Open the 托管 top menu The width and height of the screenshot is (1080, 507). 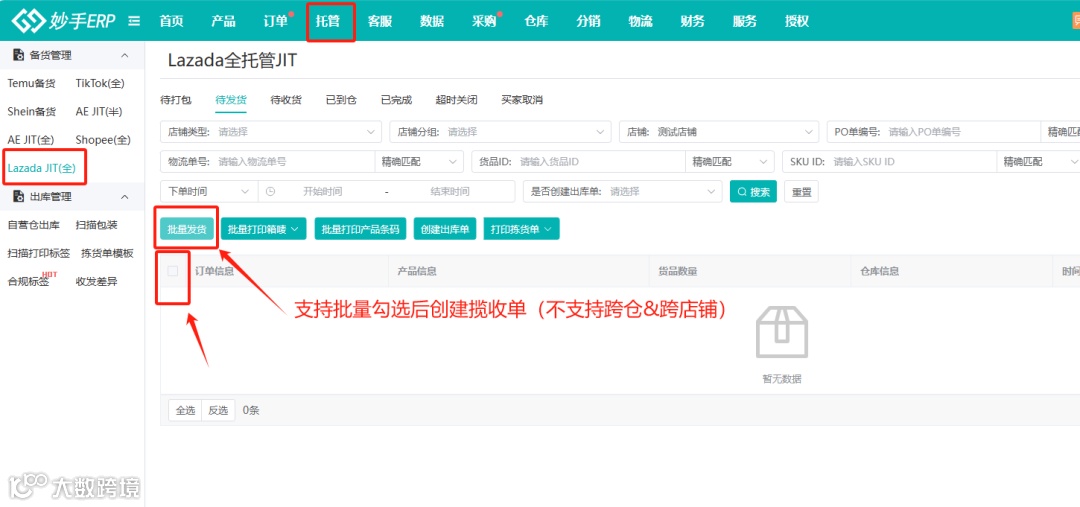pos(328,21)
